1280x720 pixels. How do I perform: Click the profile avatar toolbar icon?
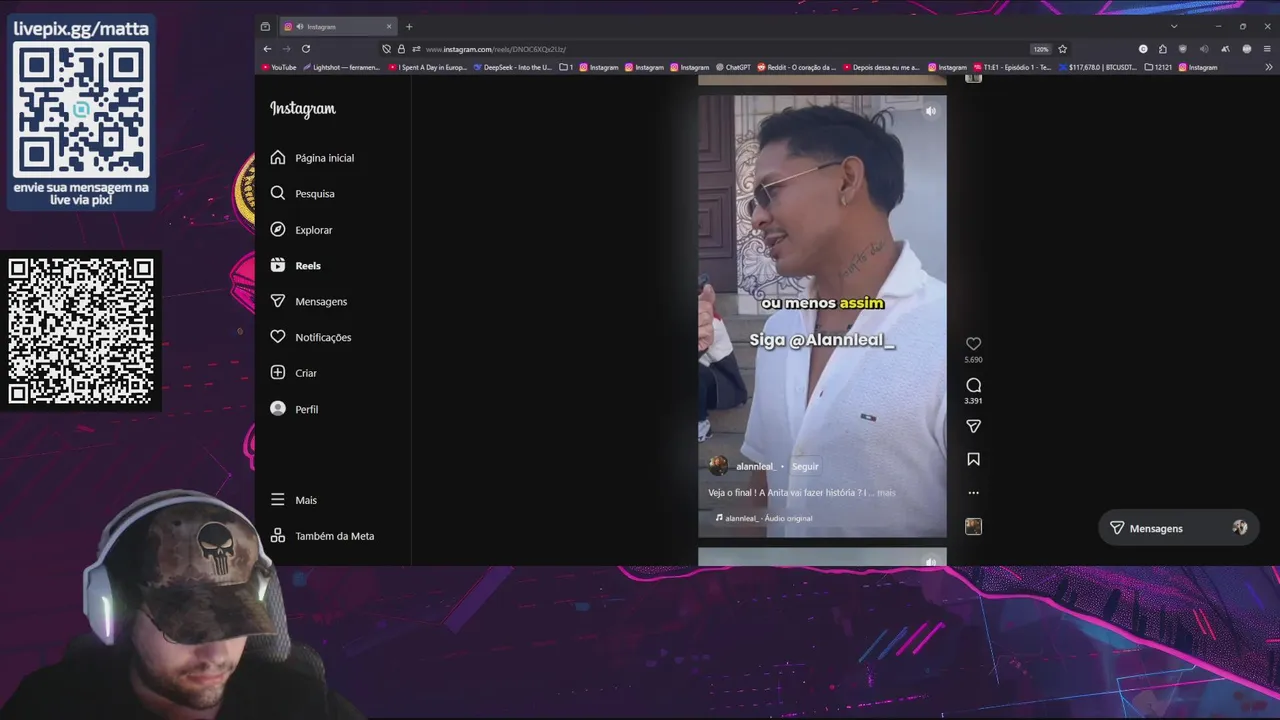pos(1246,49)
